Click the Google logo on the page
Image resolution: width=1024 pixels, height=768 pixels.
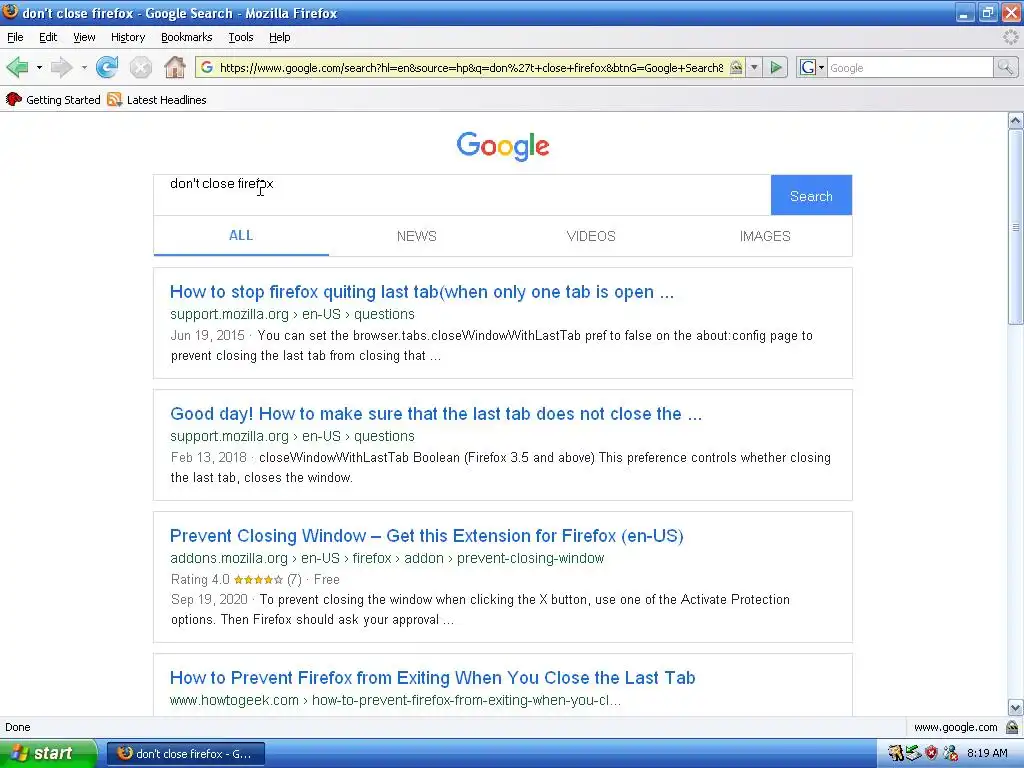[x=503, y=146]
